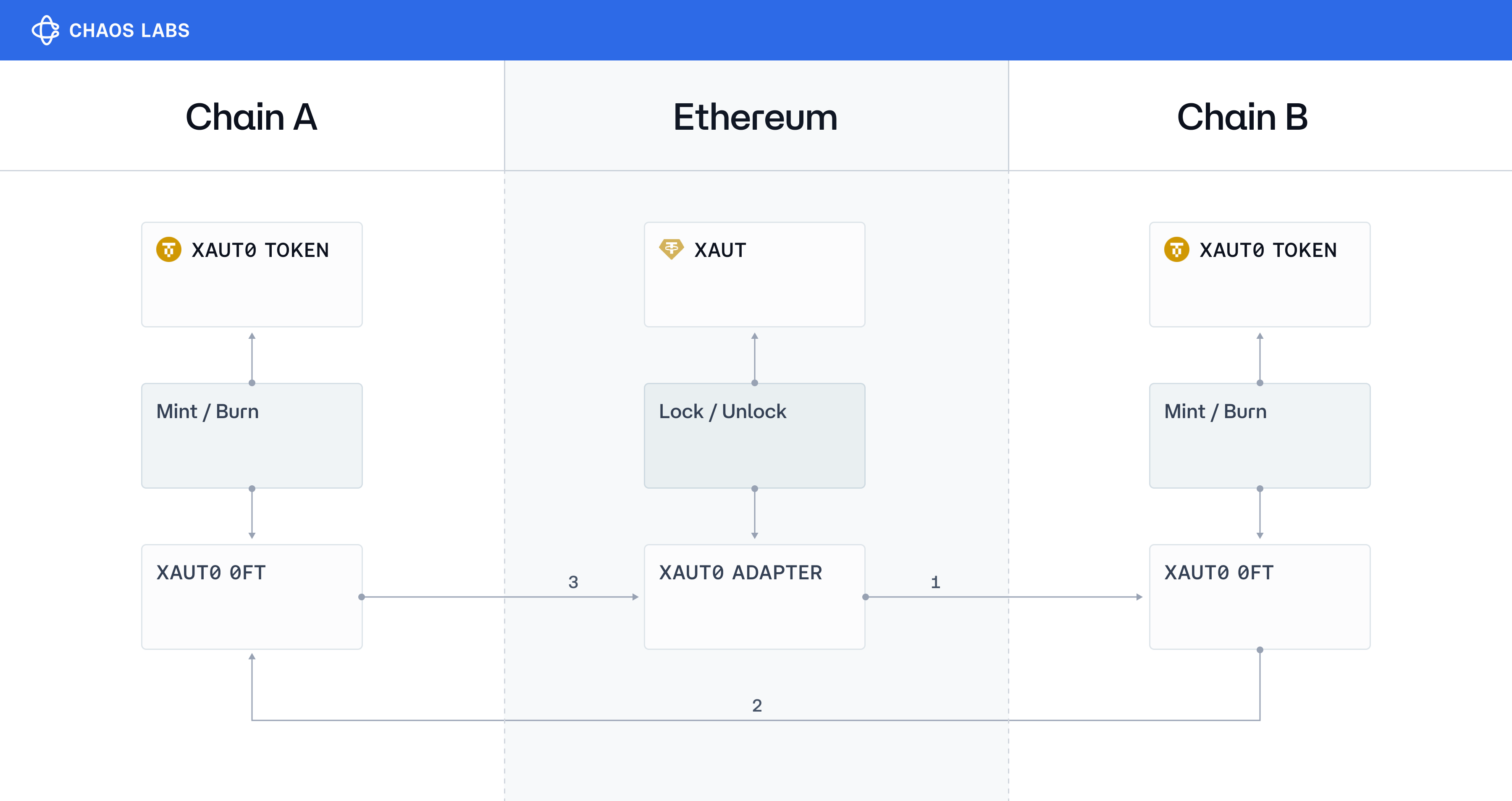
Task: Click the Chaos Labs logo icon
Action: [45, 30]
